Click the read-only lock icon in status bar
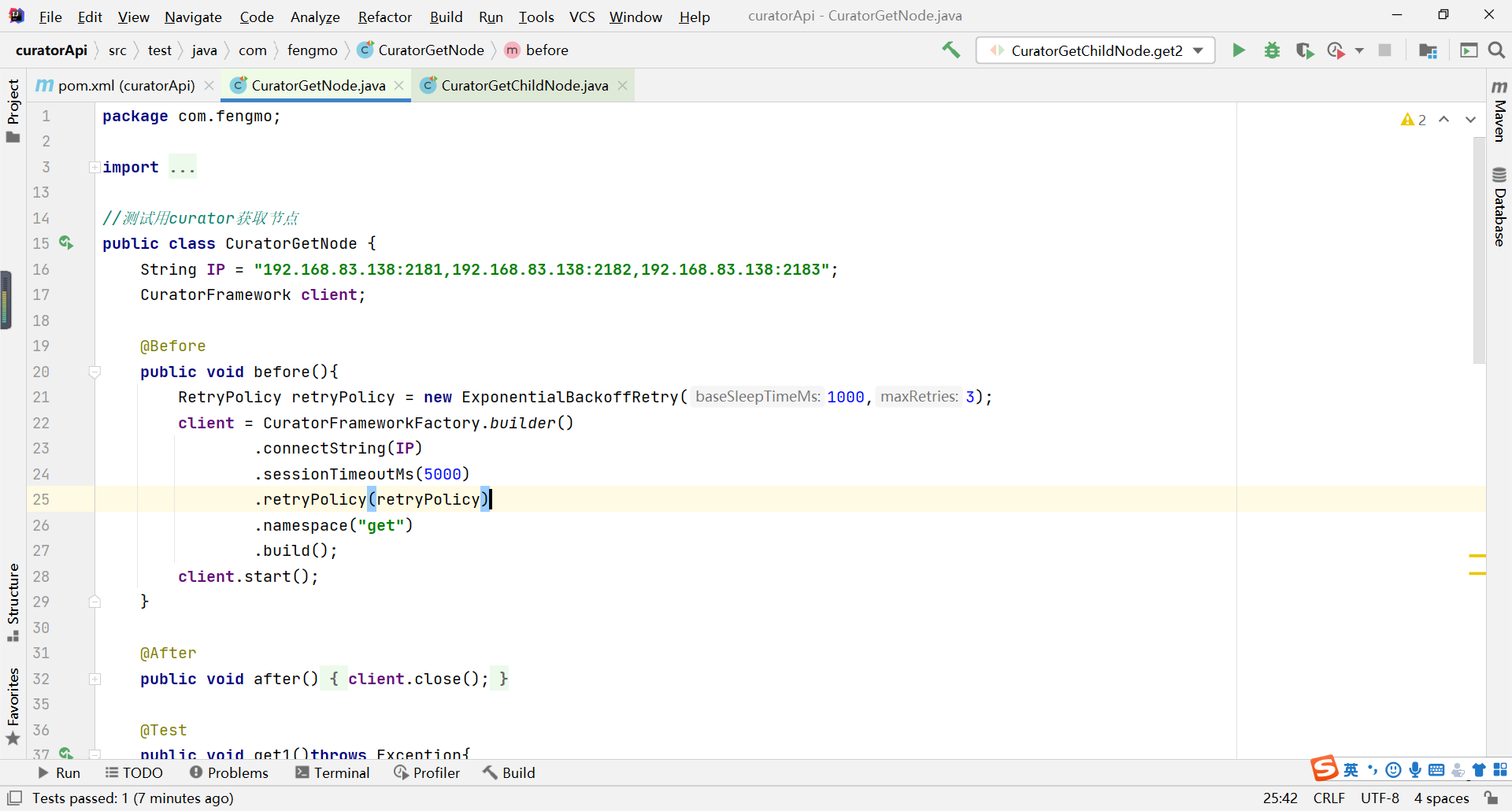 [x=1492, y=798]
